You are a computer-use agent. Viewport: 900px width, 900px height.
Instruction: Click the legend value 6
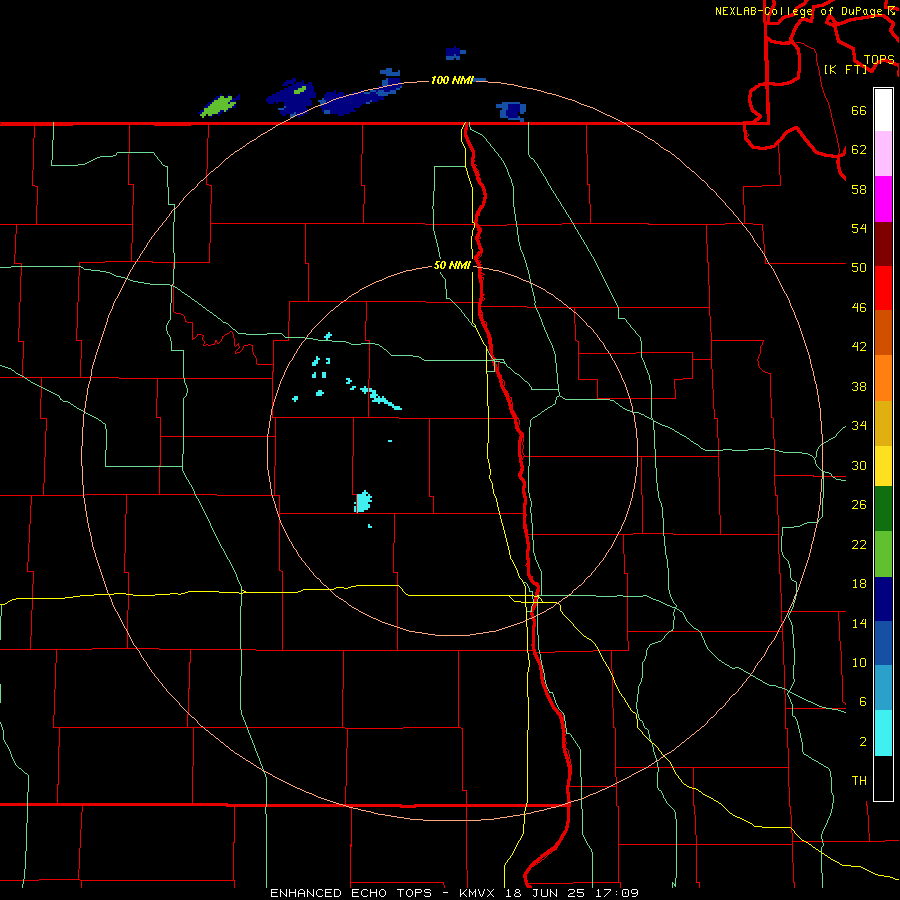point(862,702)
